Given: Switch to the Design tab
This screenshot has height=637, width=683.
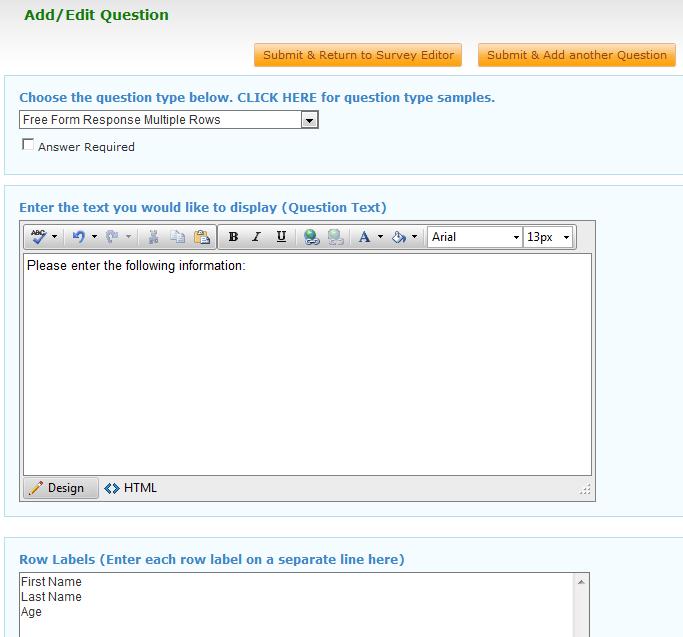Looking at the screenshot, I should click(61, 488).
